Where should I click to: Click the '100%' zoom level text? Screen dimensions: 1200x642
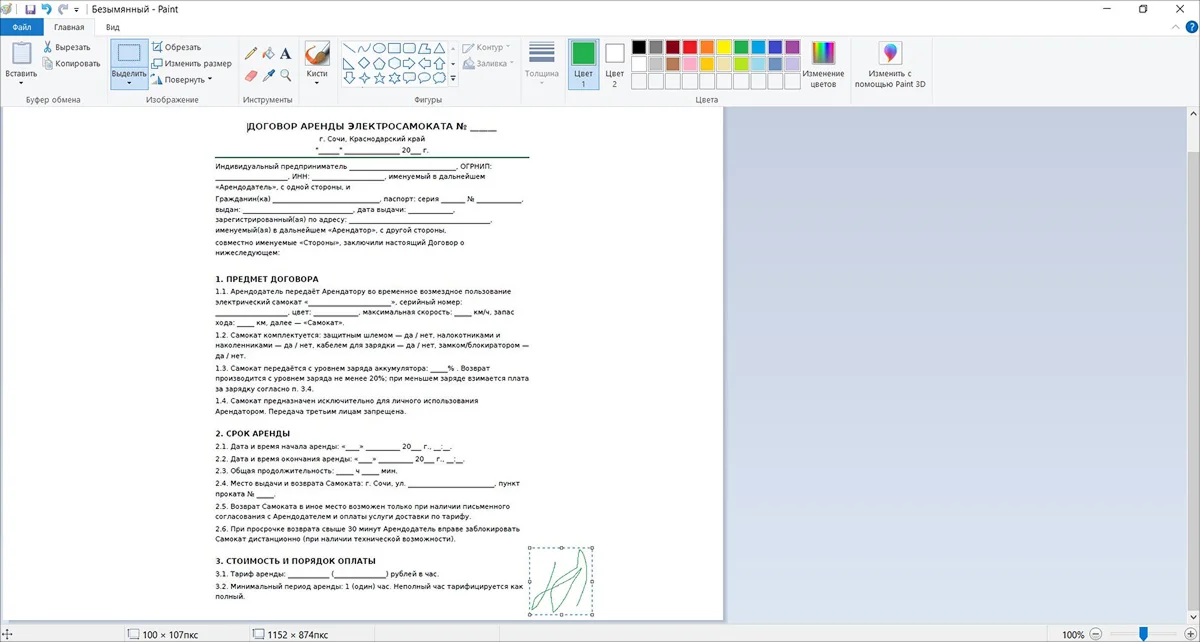pyautogui.click(x=1073, y=634)
